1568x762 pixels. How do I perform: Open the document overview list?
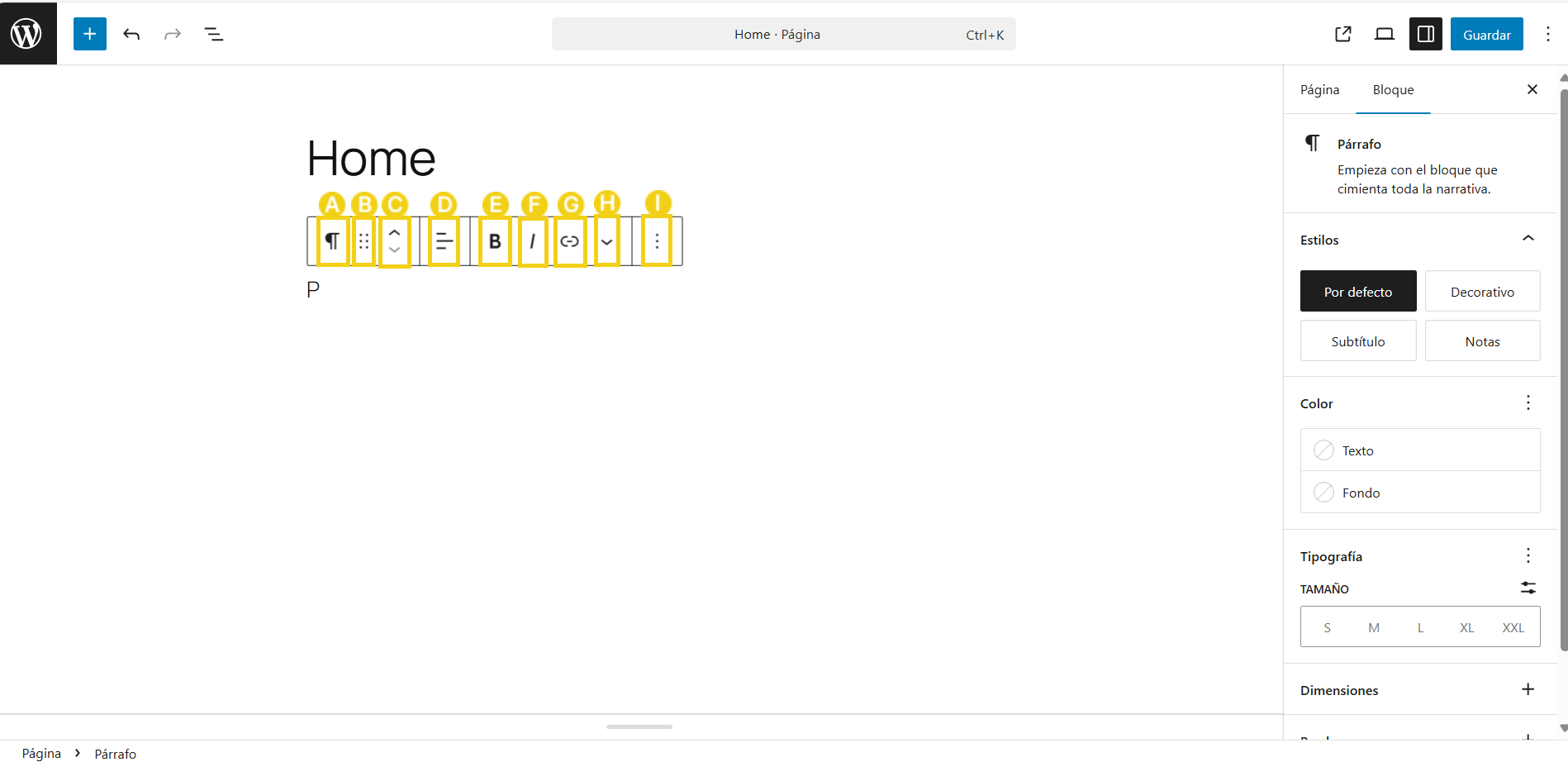tap(213, 34)
